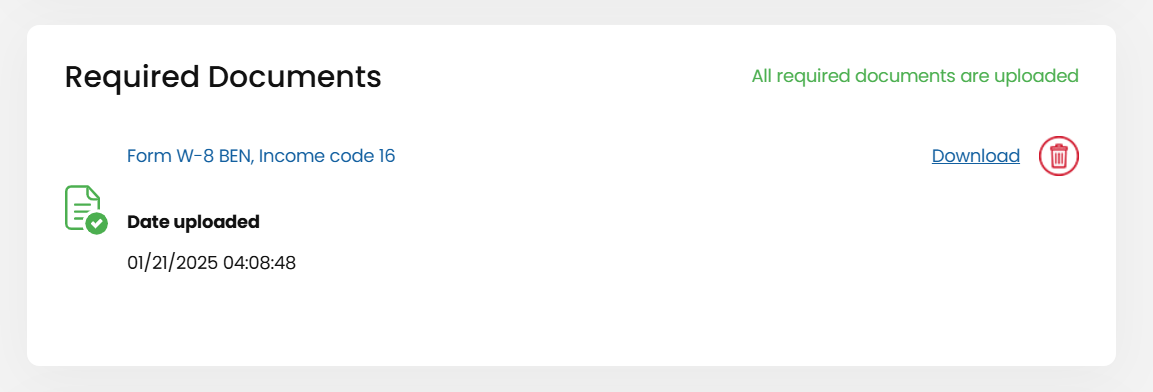Viewport: 1153px width, 392px height.
Task: Click the Required Documents heading
Action: point(223,77)
